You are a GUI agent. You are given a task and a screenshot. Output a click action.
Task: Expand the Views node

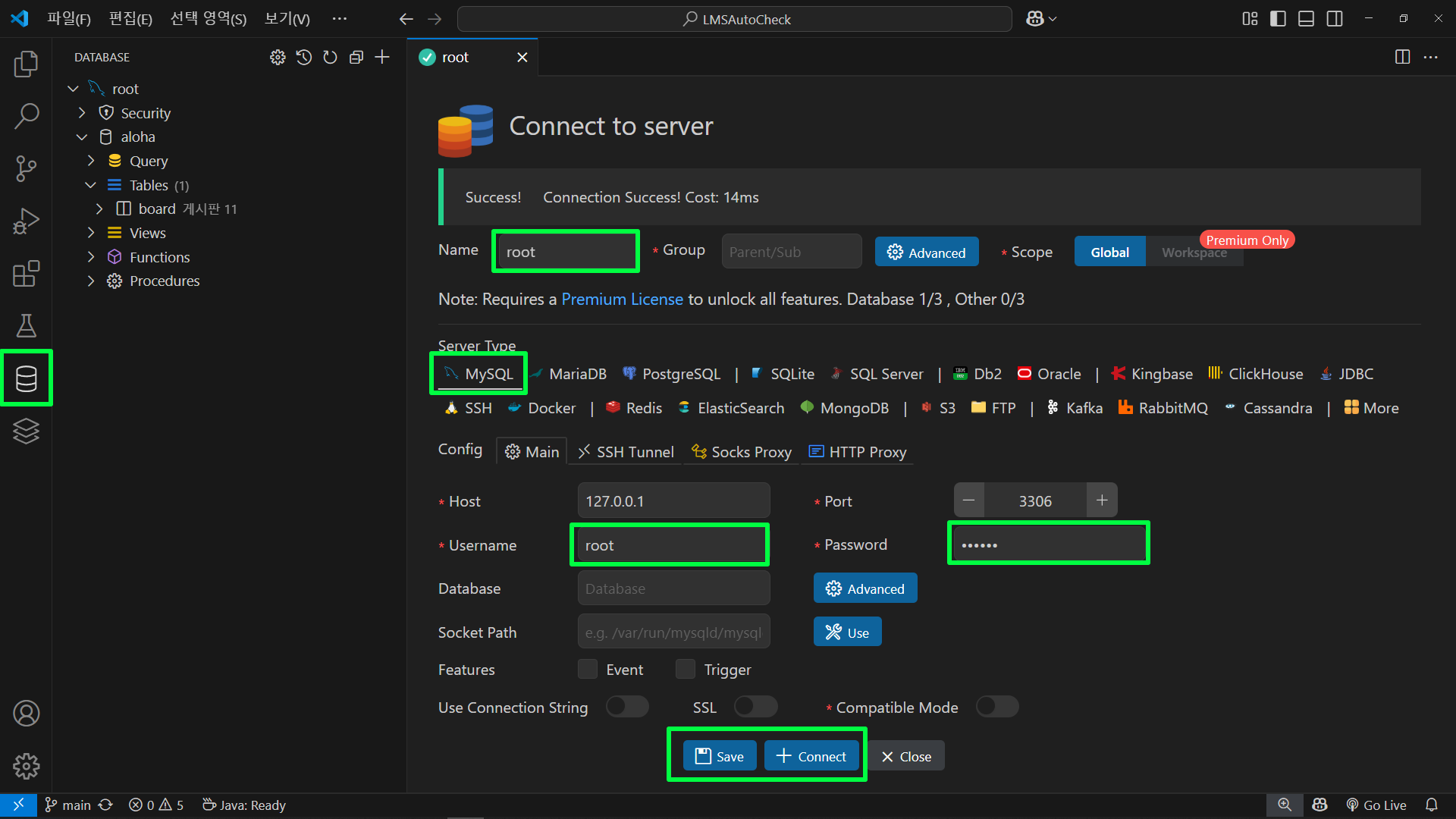(91, 233)
